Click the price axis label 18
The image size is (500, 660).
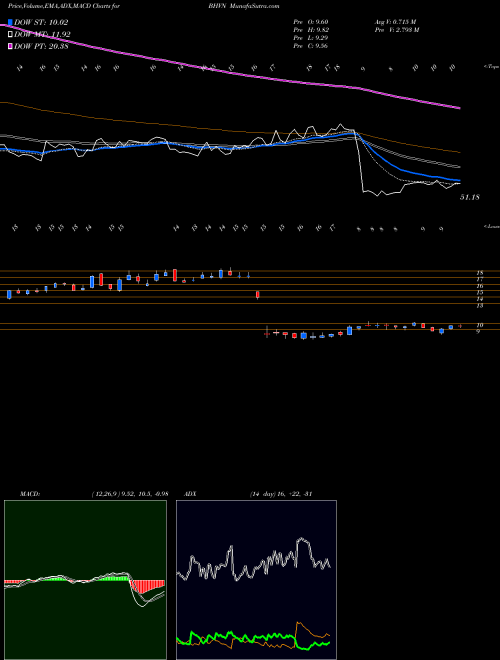pyautogui.click(x=480, y=273)
